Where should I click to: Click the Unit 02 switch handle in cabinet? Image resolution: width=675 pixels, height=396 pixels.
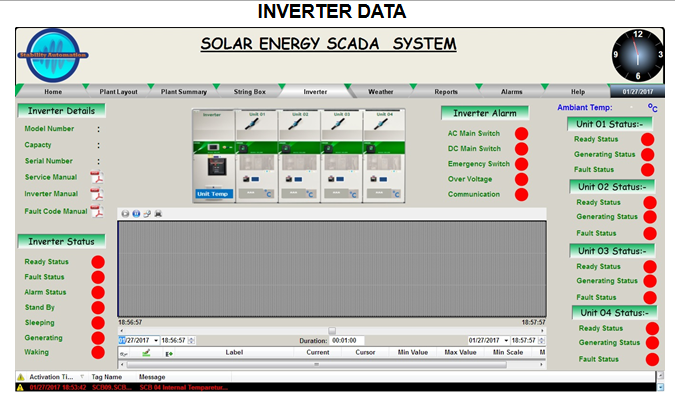295,124
